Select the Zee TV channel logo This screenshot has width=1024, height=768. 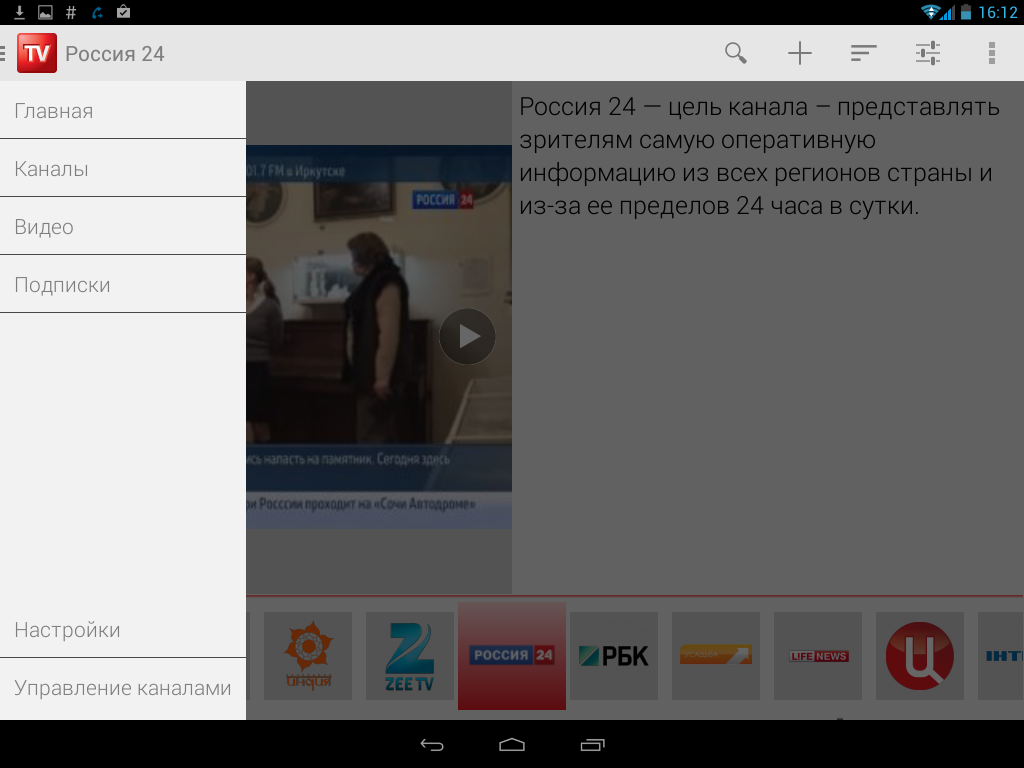(x=409, y=656)
